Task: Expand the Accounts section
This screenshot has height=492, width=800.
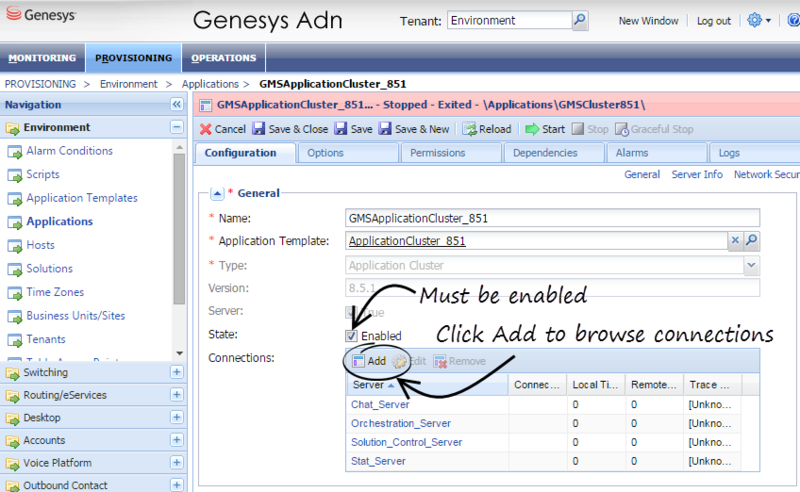Action: point(177,439)
